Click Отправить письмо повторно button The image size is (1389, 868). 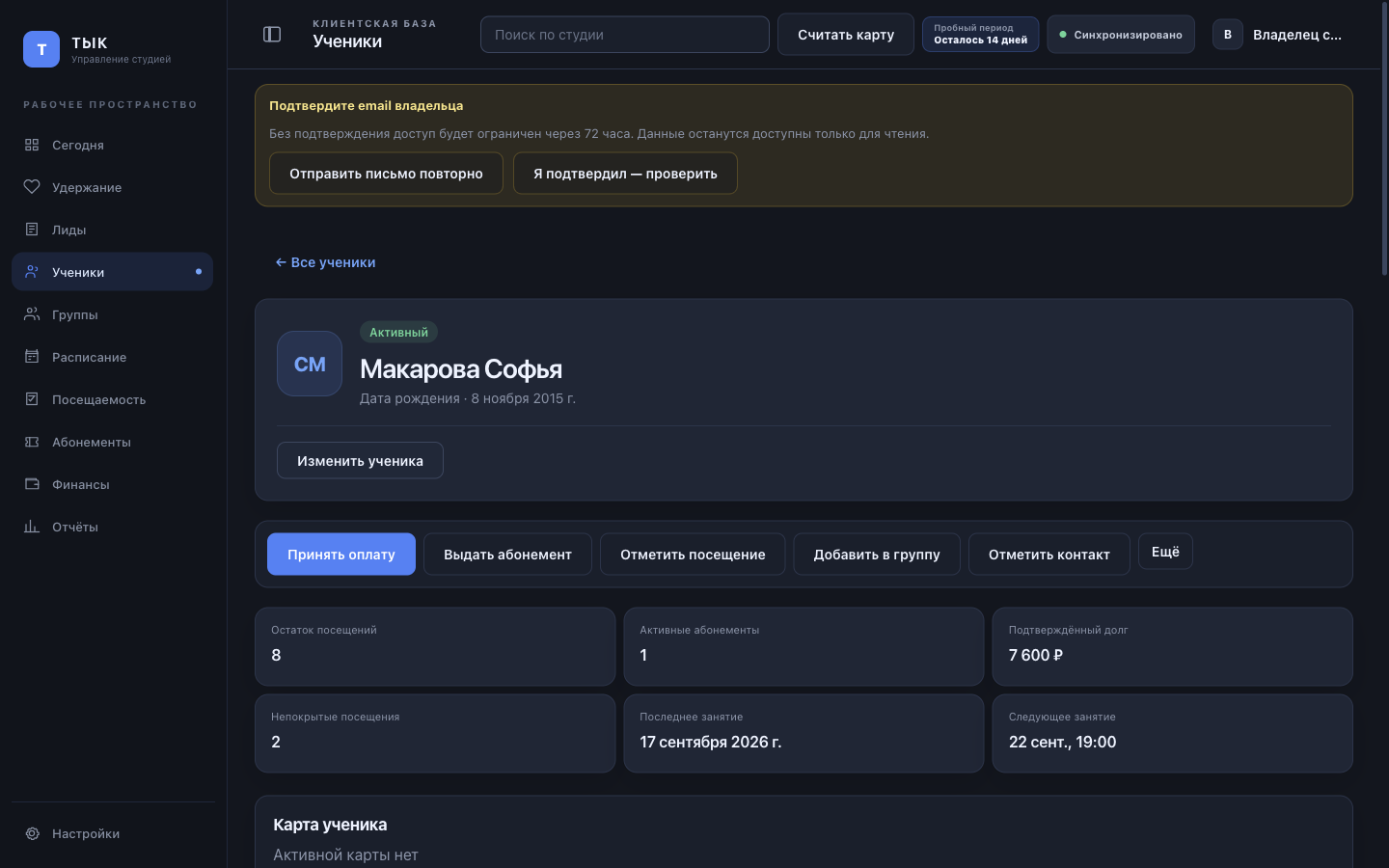tap(386, 174)
